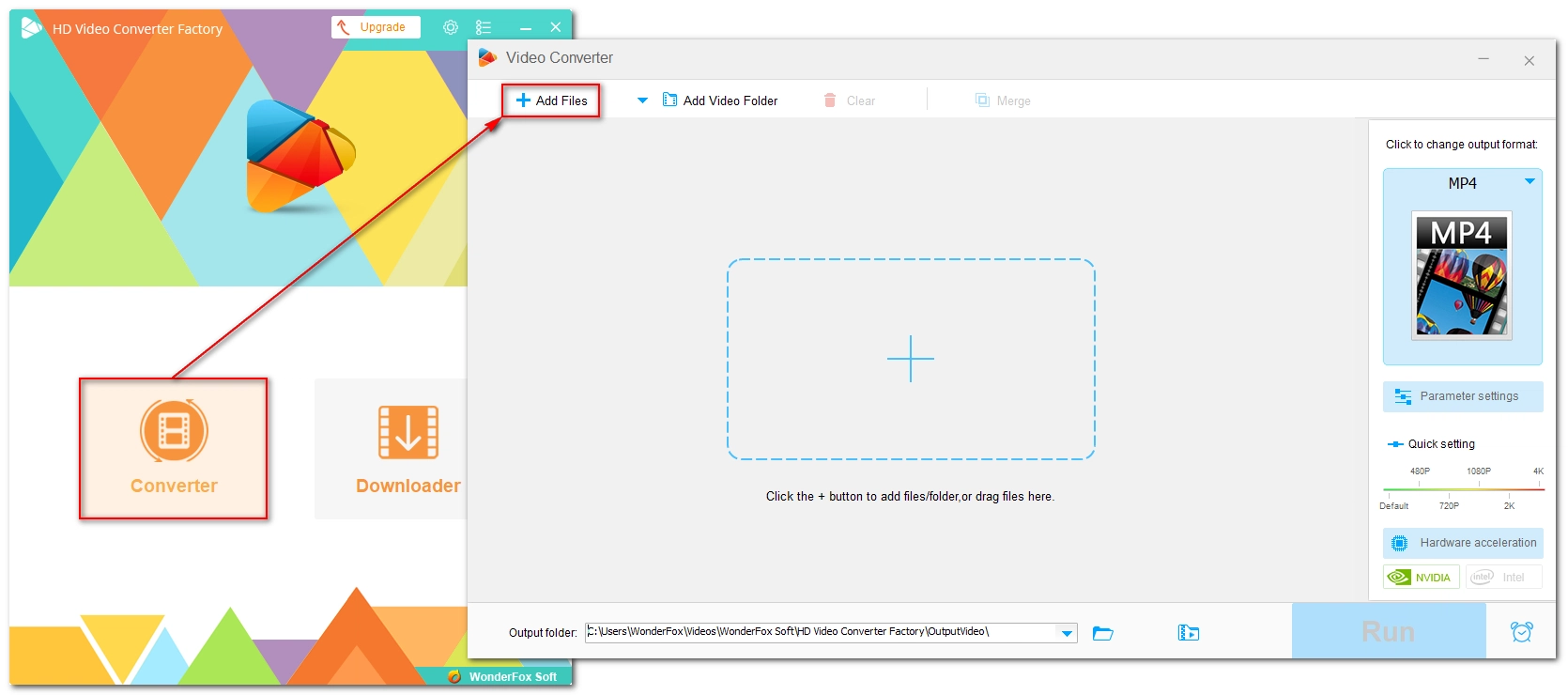Screen dimensions: 1568x695
Task: Click the video folder icon beside output path
Action: point(1188,633)
